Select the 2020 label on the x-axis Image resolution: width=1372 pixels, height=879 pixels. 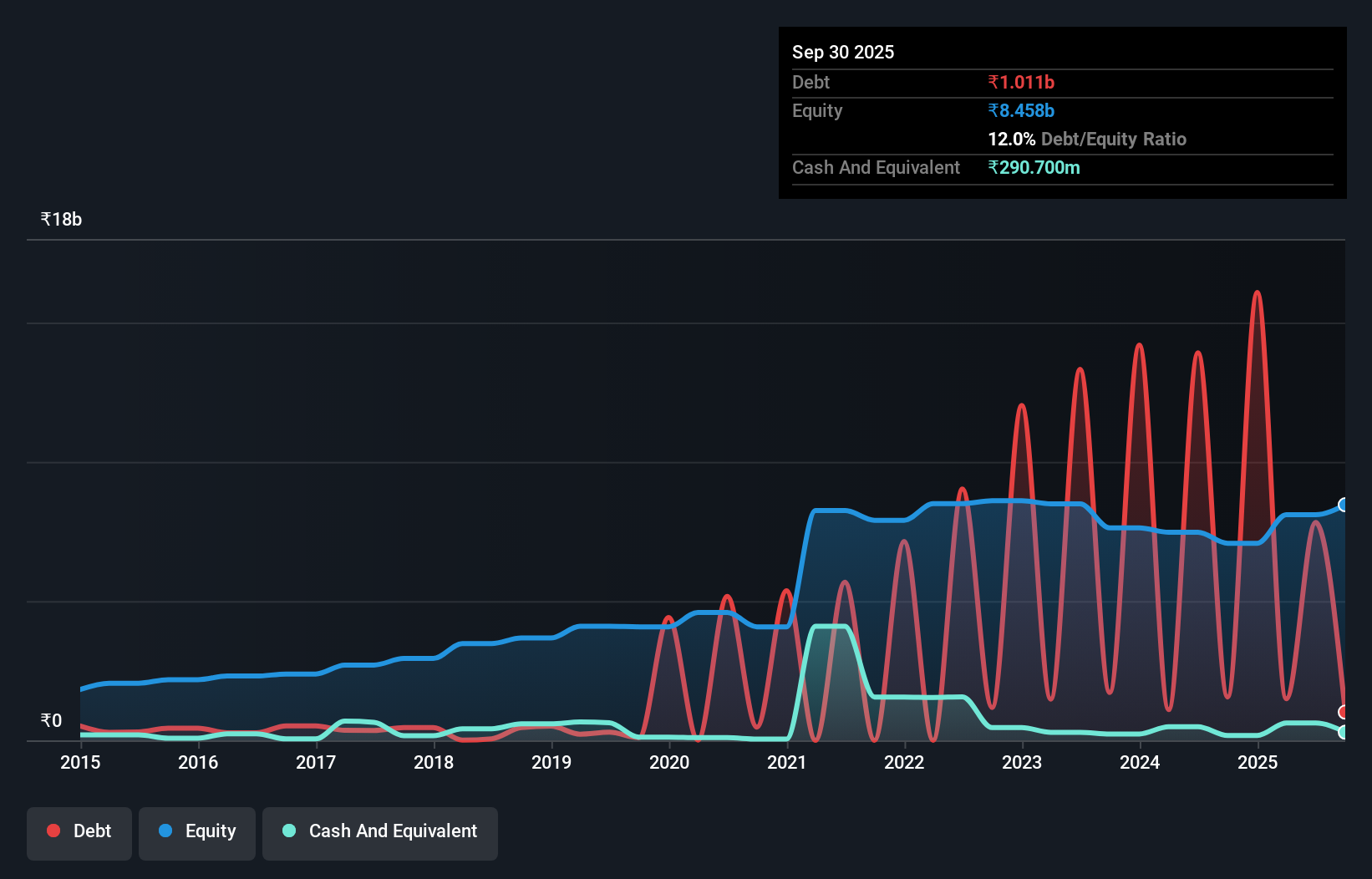(669, 763)
